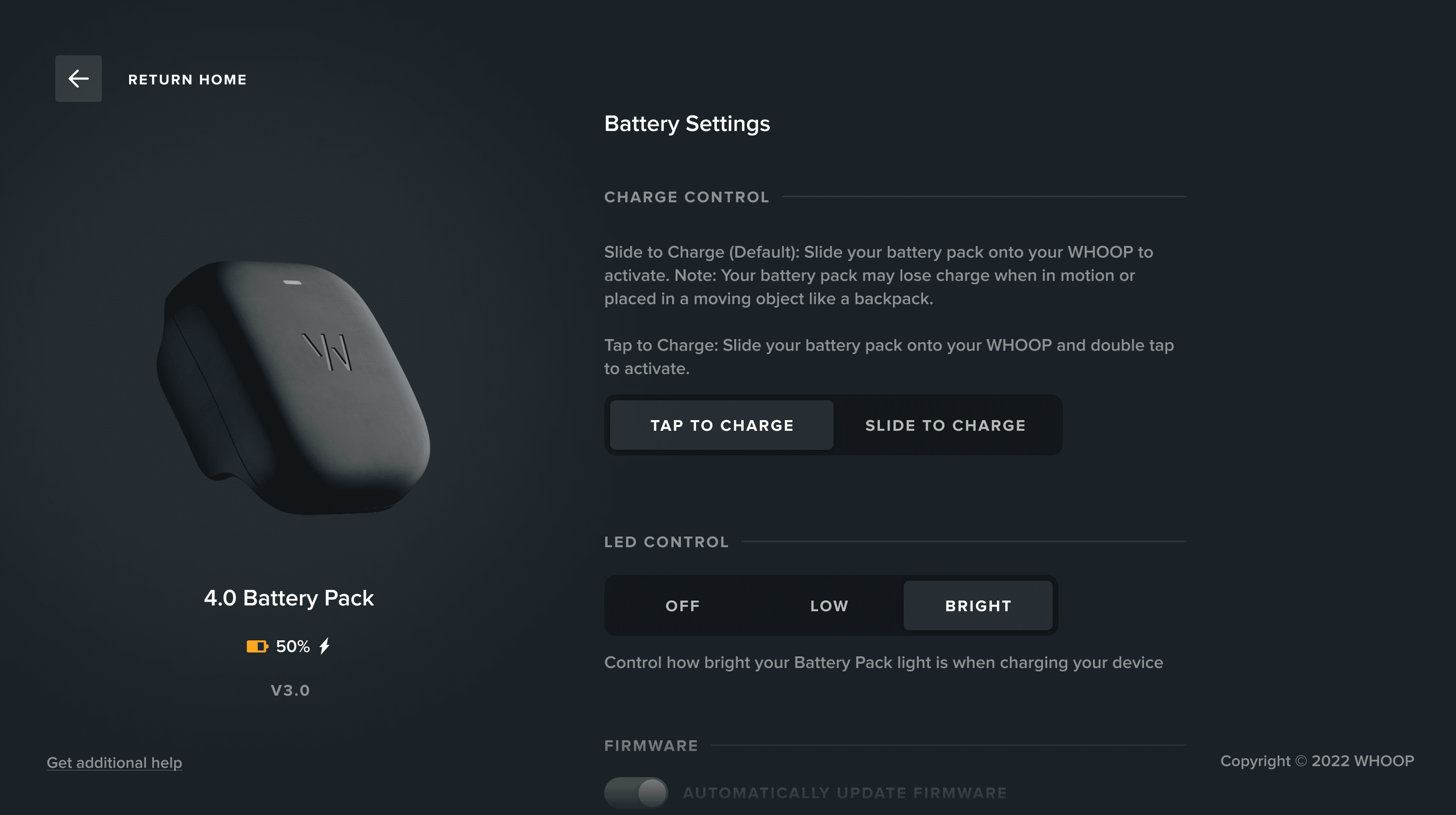1456x815 pixels.
Task: Set LED brightness to Low
Action: coord(828,605)
